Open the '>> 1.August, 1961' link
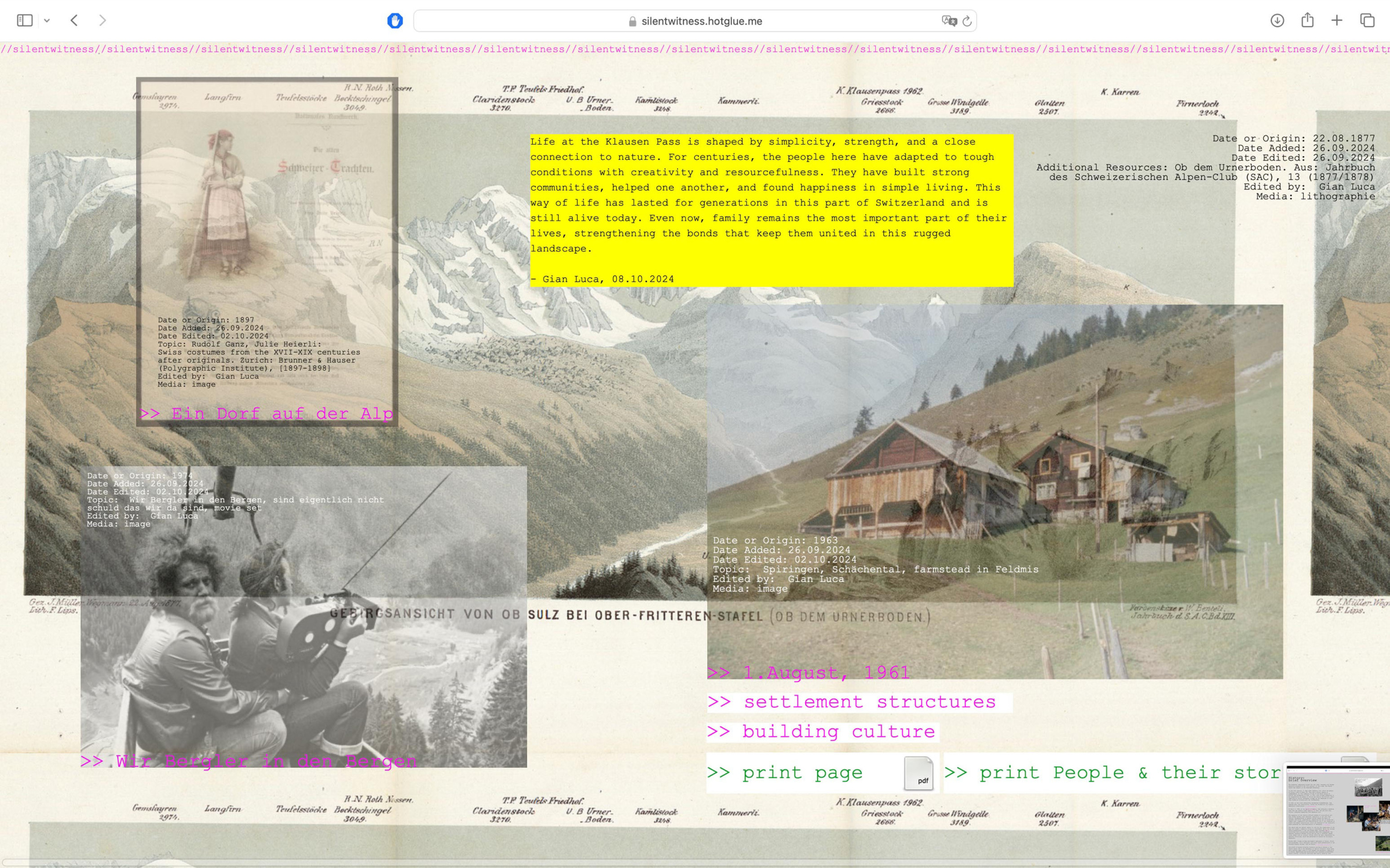Image resolution: width=1390 pixels, height=868 pixels. coord(809,672)
